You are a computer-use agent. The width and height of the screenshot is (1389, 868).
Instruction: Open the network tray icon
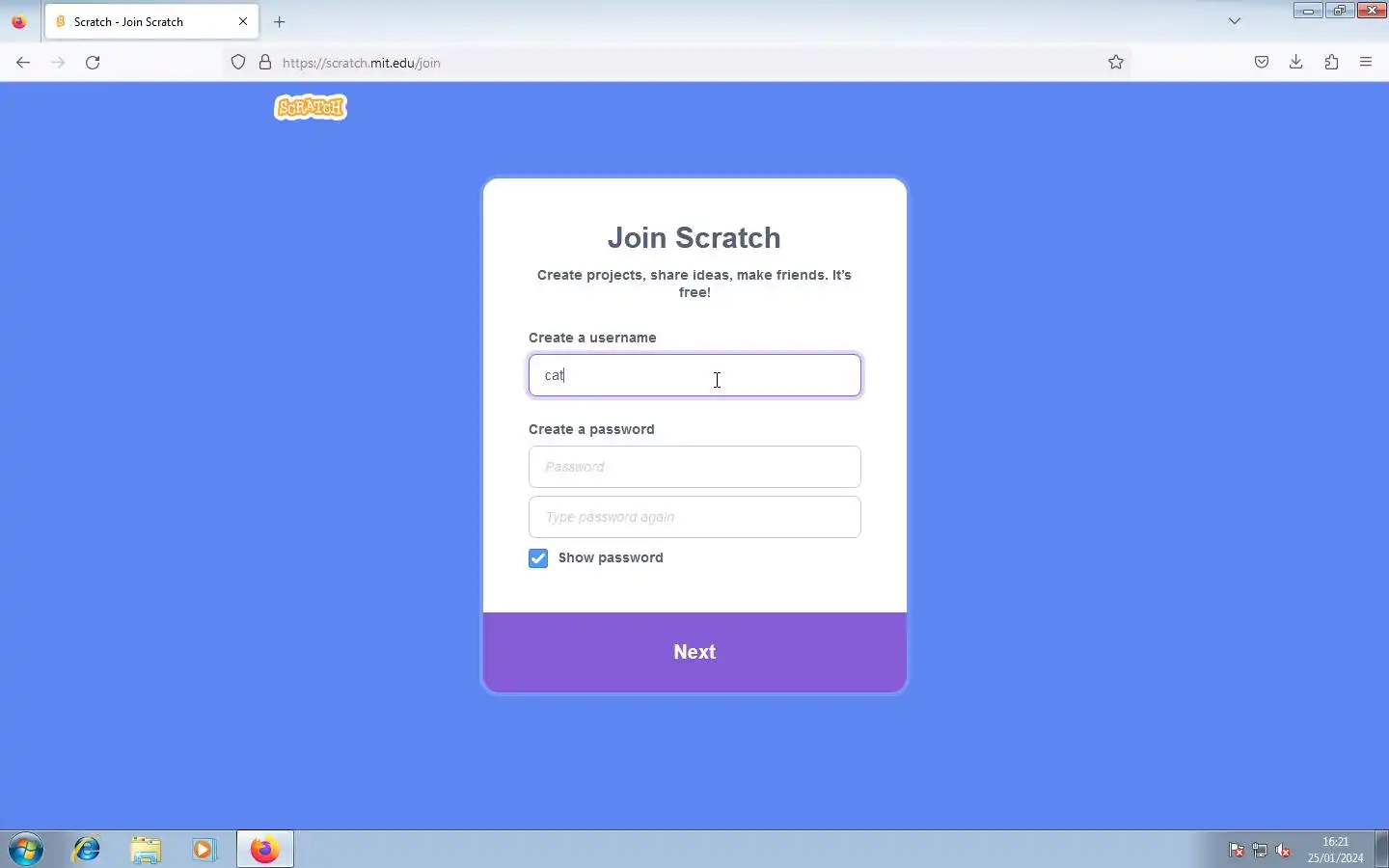(x=1260, y=850)
